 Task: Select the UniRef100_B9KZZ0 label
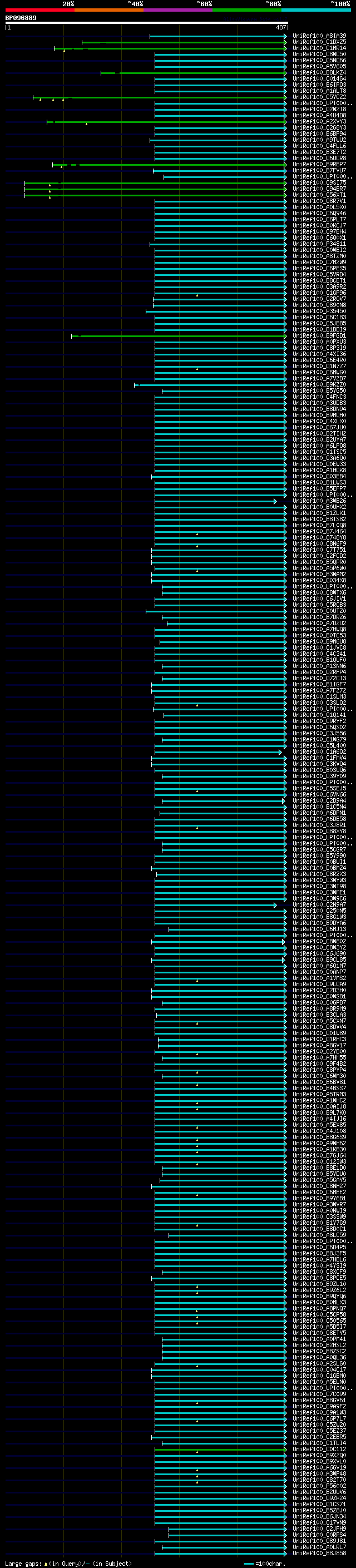(x=319, y=385)
